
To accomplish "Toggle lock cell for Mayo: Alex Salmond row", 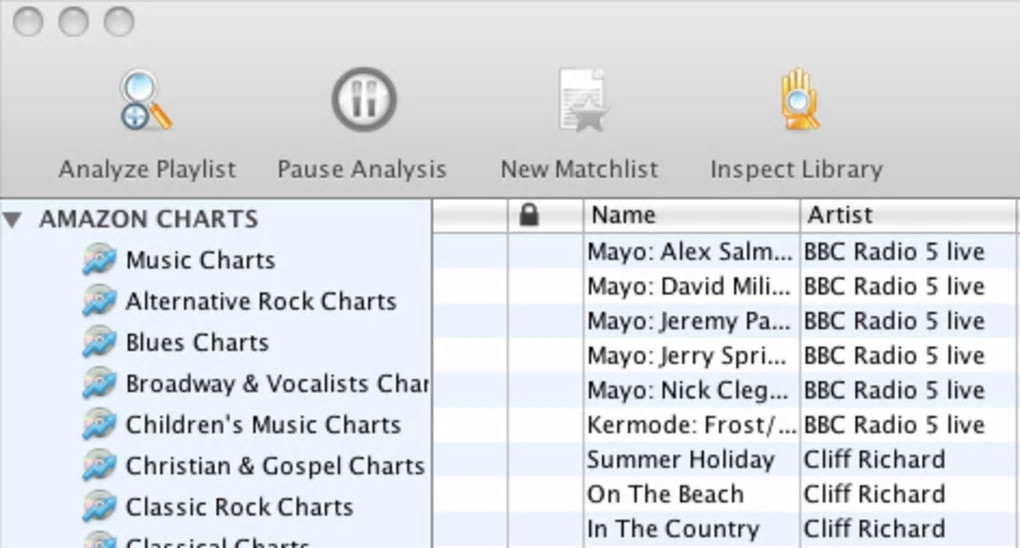I will tap(545, 251).
